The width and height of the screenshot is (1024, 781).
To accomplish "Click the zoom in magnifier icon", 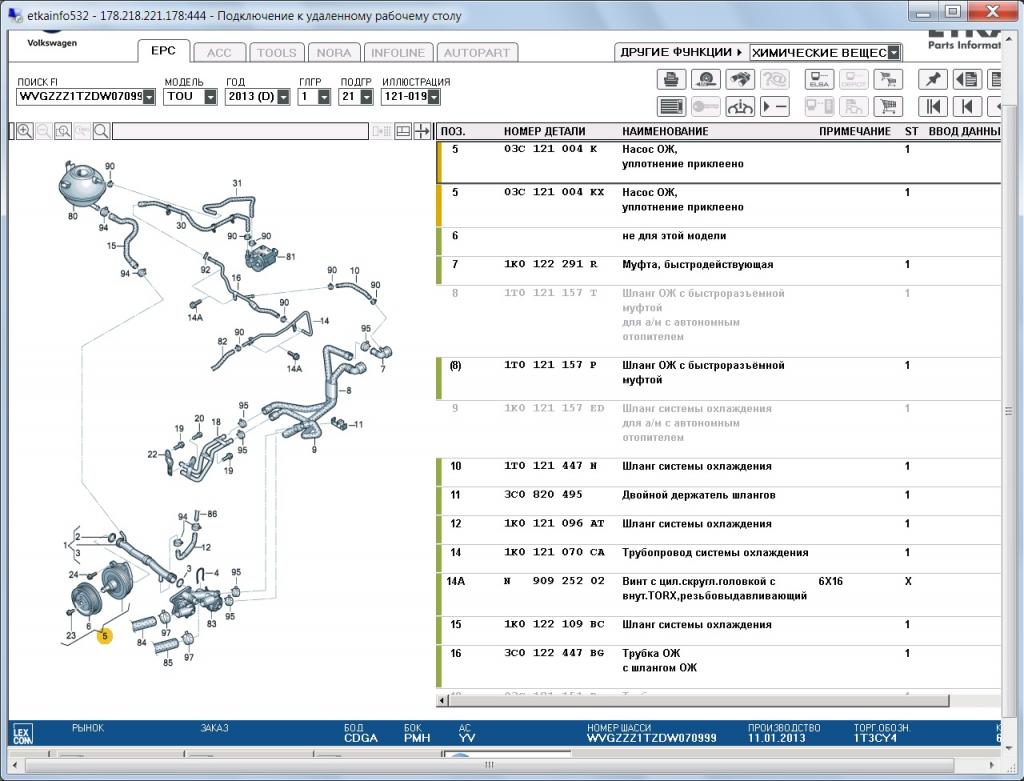I will (x=25, y=131).
